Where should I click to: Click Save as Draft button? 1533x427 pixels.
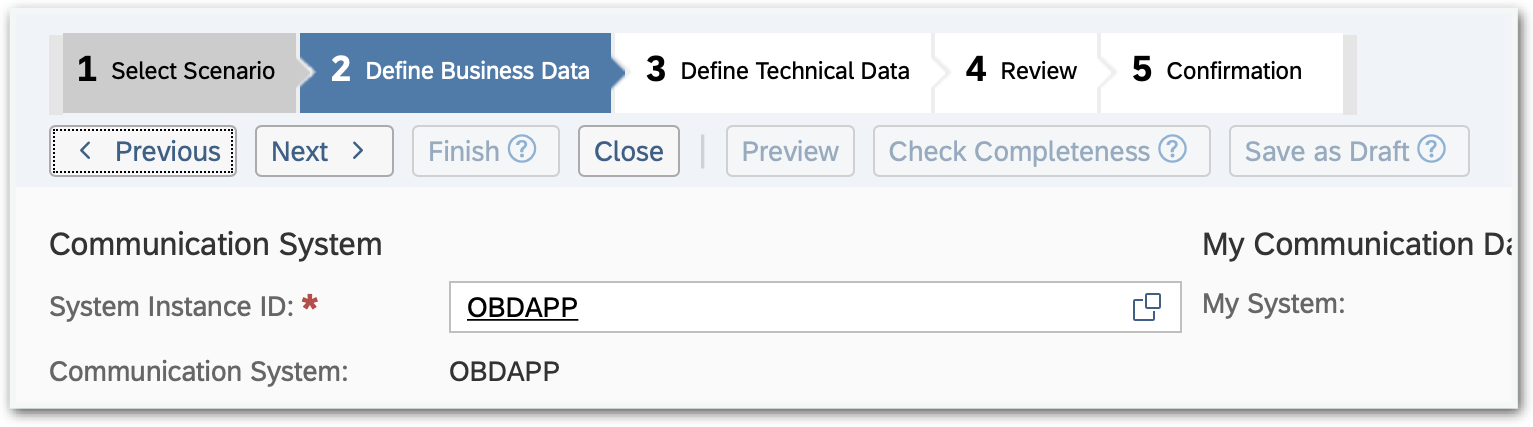(1327, 151)
